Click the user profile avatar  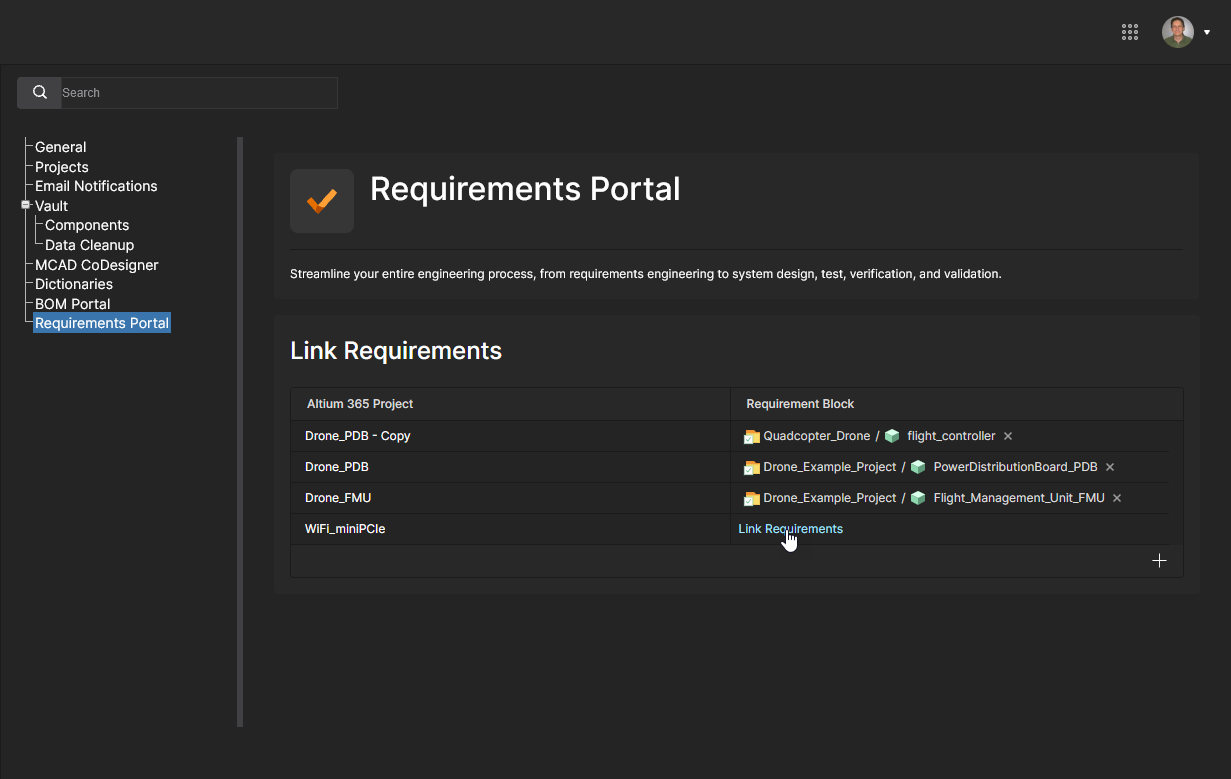click(1177, 32)
